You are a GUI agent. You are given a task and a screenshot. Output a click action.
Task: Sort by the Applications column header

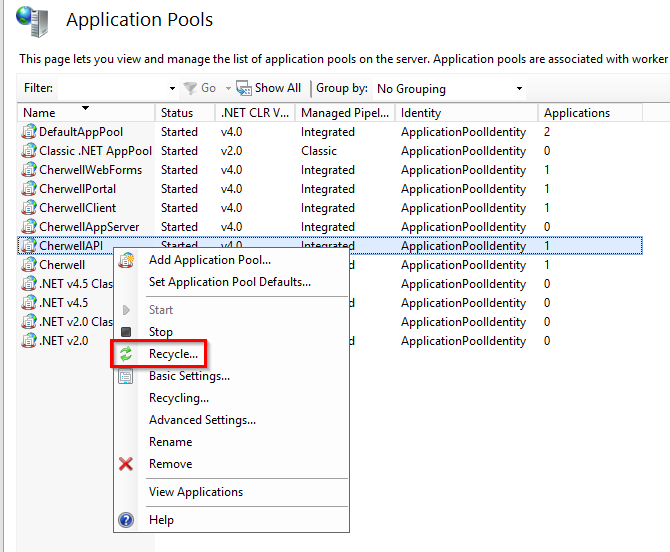coord(576,113)
